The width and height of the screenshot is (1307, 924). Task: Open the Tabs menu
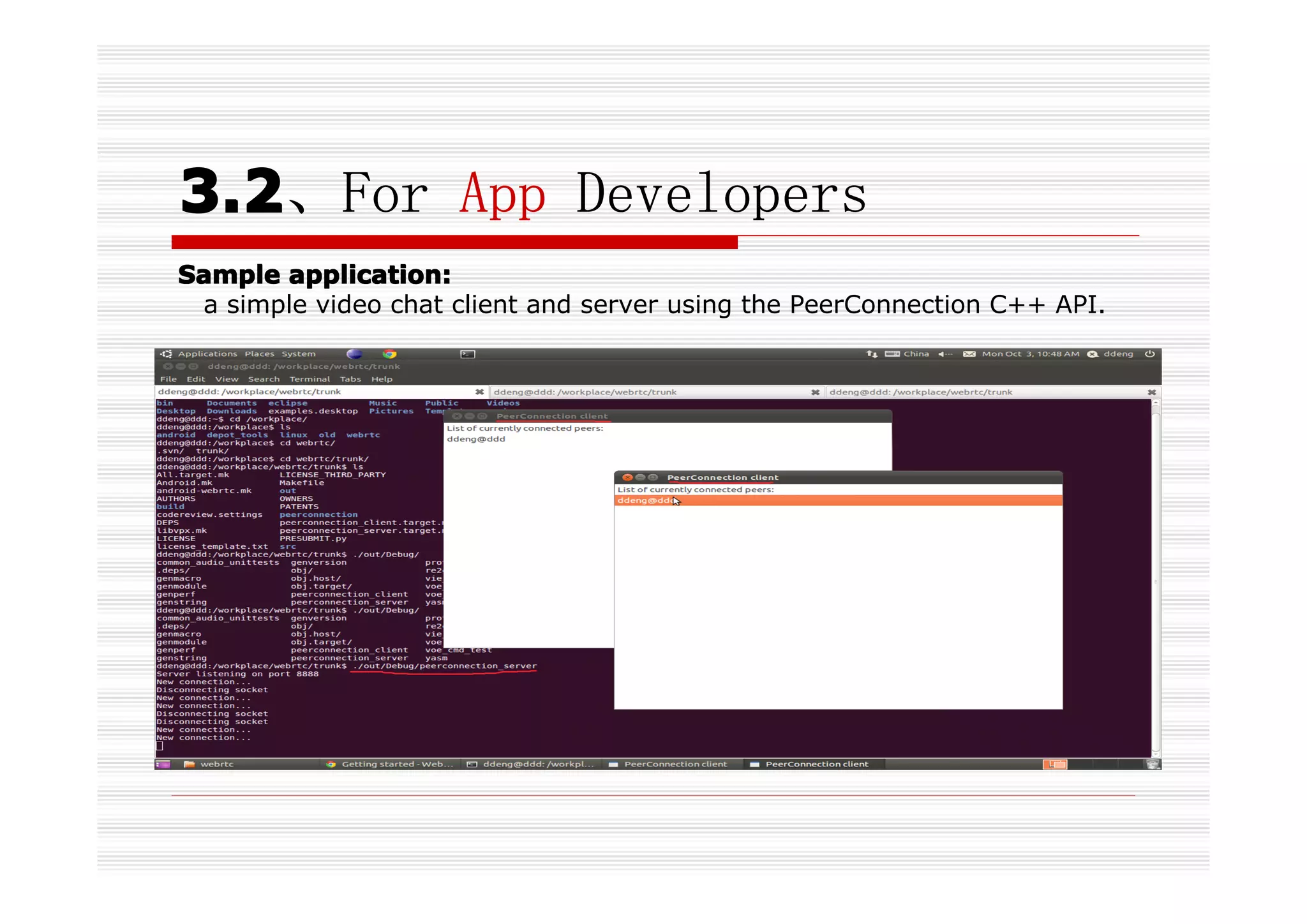point(350,379)
